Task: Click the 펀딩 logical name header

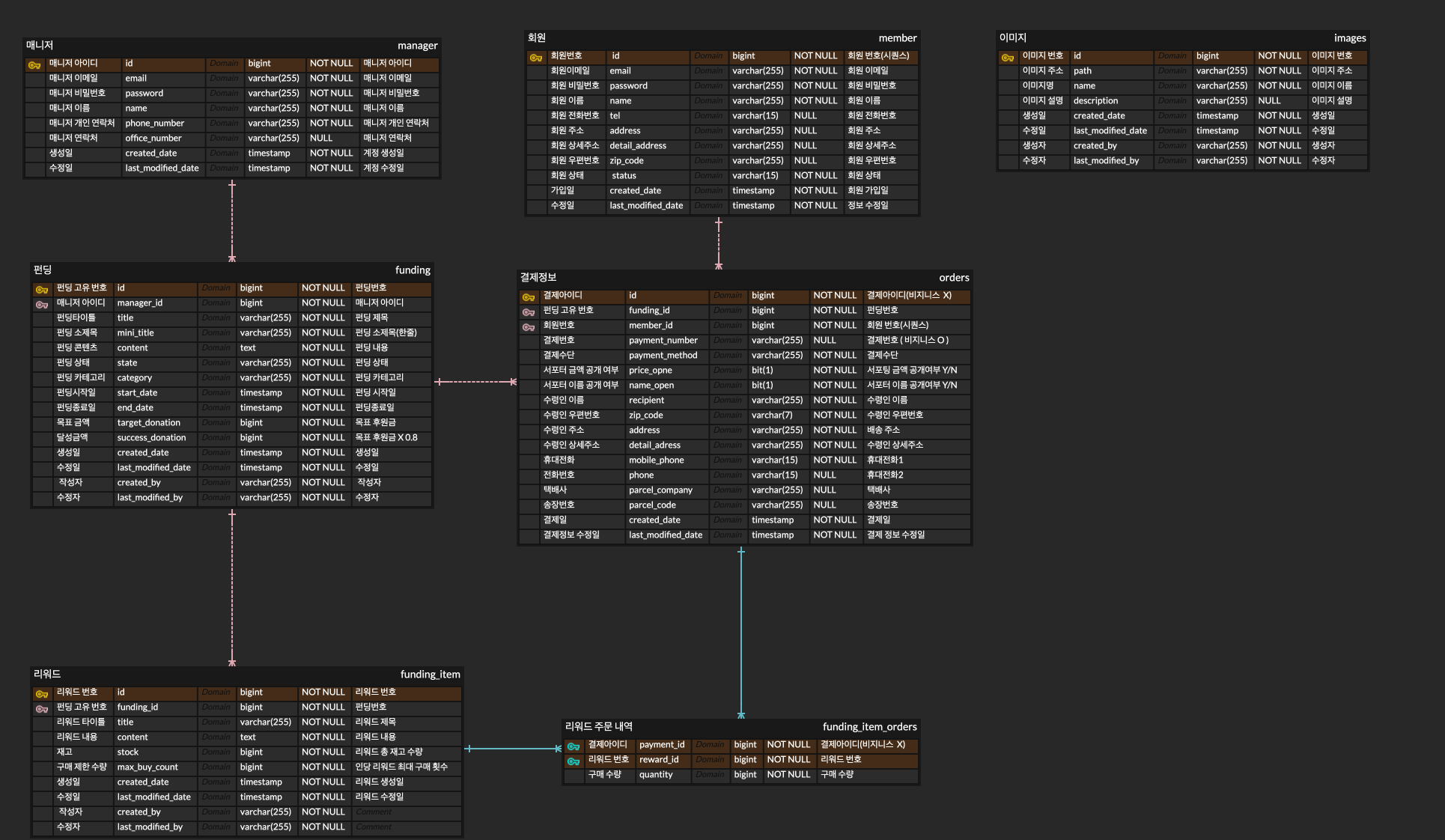Action: click(x=43, y=270)
